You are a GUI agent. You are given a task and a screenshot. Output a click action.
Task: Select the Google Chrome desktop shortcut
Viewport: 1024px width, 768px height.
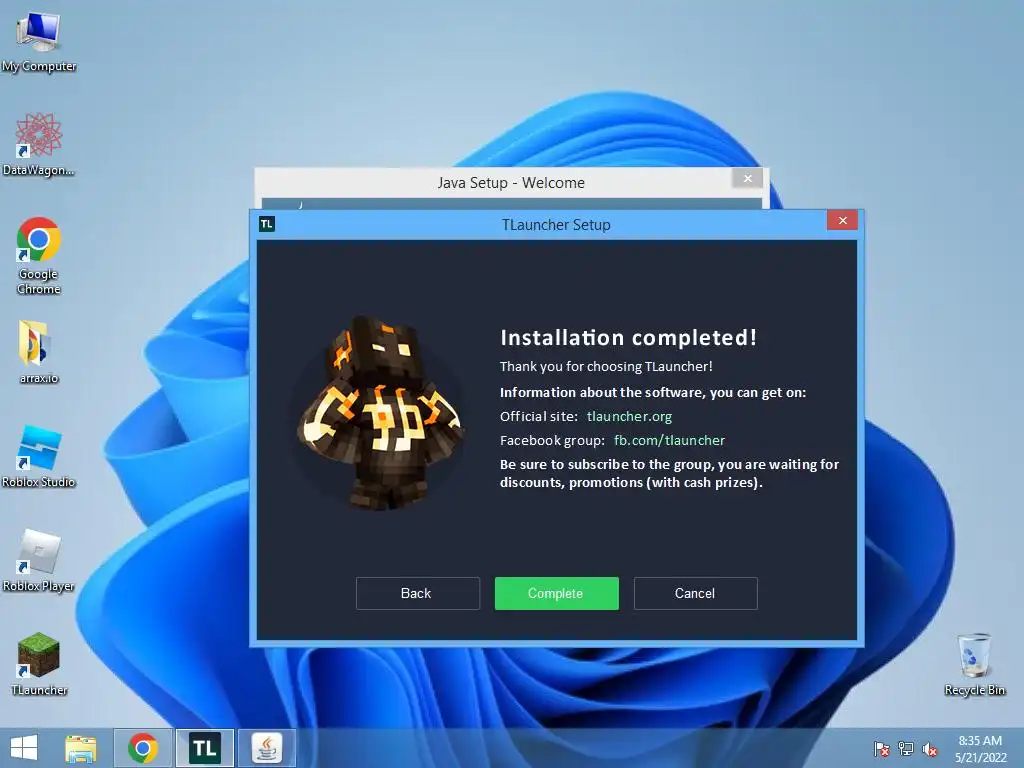(x=39, y=255)
